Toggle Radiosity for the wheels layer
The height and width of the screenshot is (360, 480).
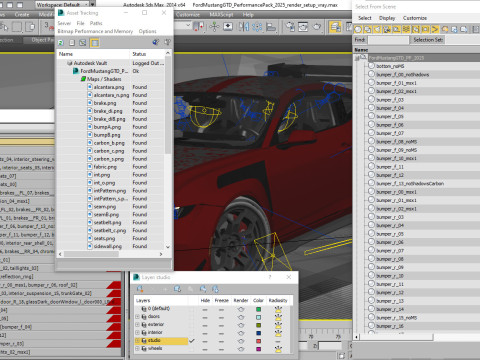point(278,349)
